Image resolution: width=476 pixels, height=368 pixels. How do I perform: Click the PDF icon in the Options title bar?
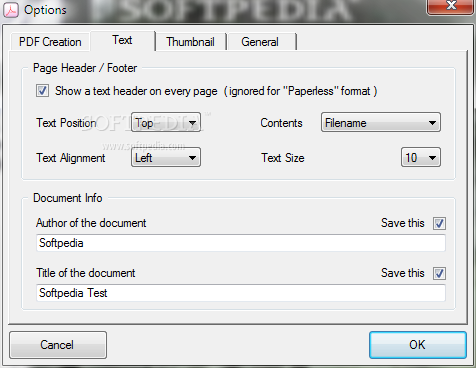[11, 11]
